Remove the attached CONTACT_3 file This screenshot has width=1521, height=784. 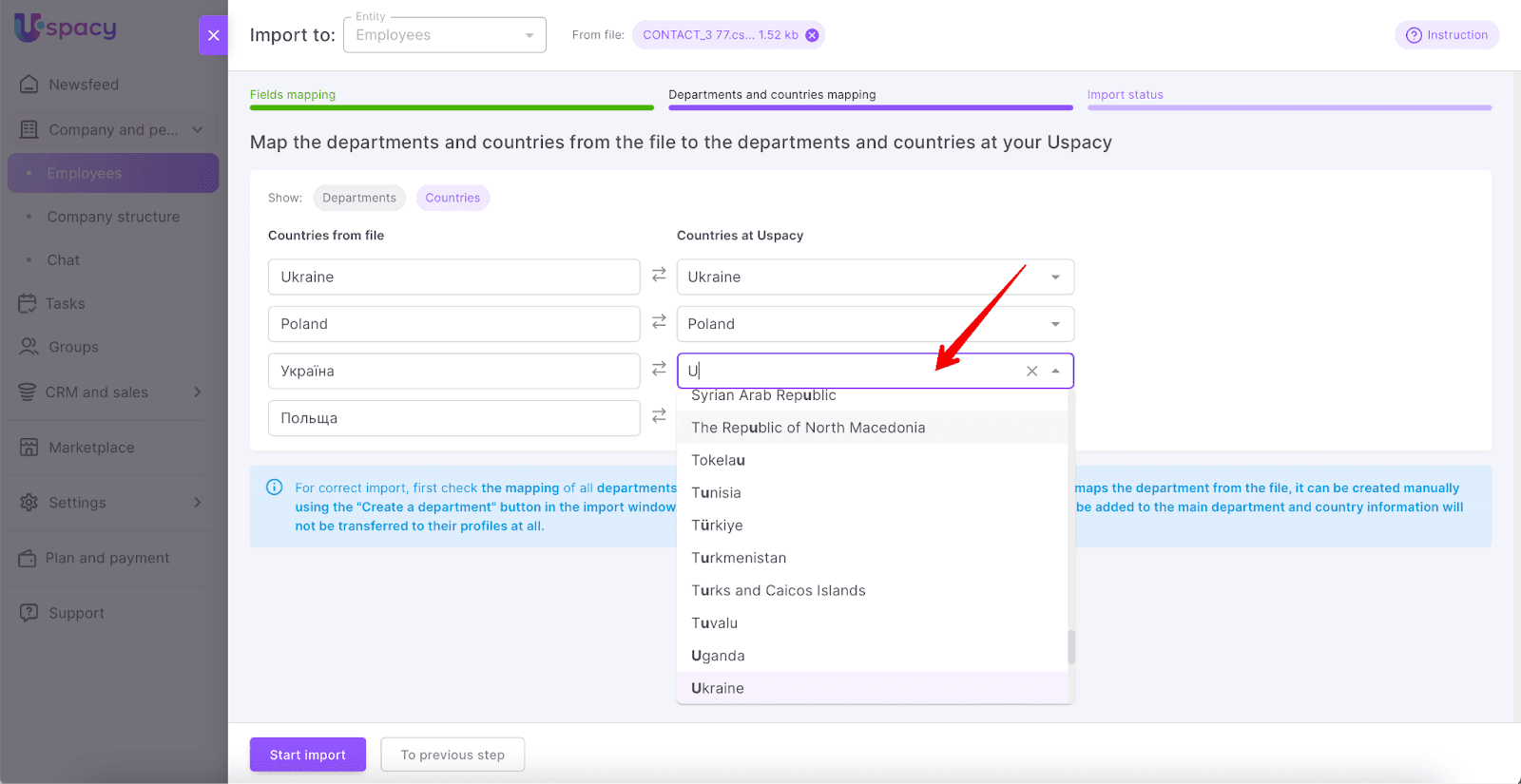pos(812,35)
